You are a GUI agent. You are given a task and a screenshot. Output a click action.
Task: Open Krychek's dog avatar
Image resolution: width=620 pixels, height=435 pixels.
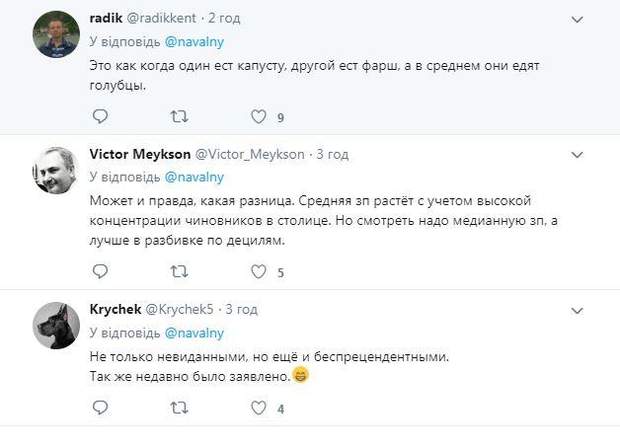(x=56, y=326)
